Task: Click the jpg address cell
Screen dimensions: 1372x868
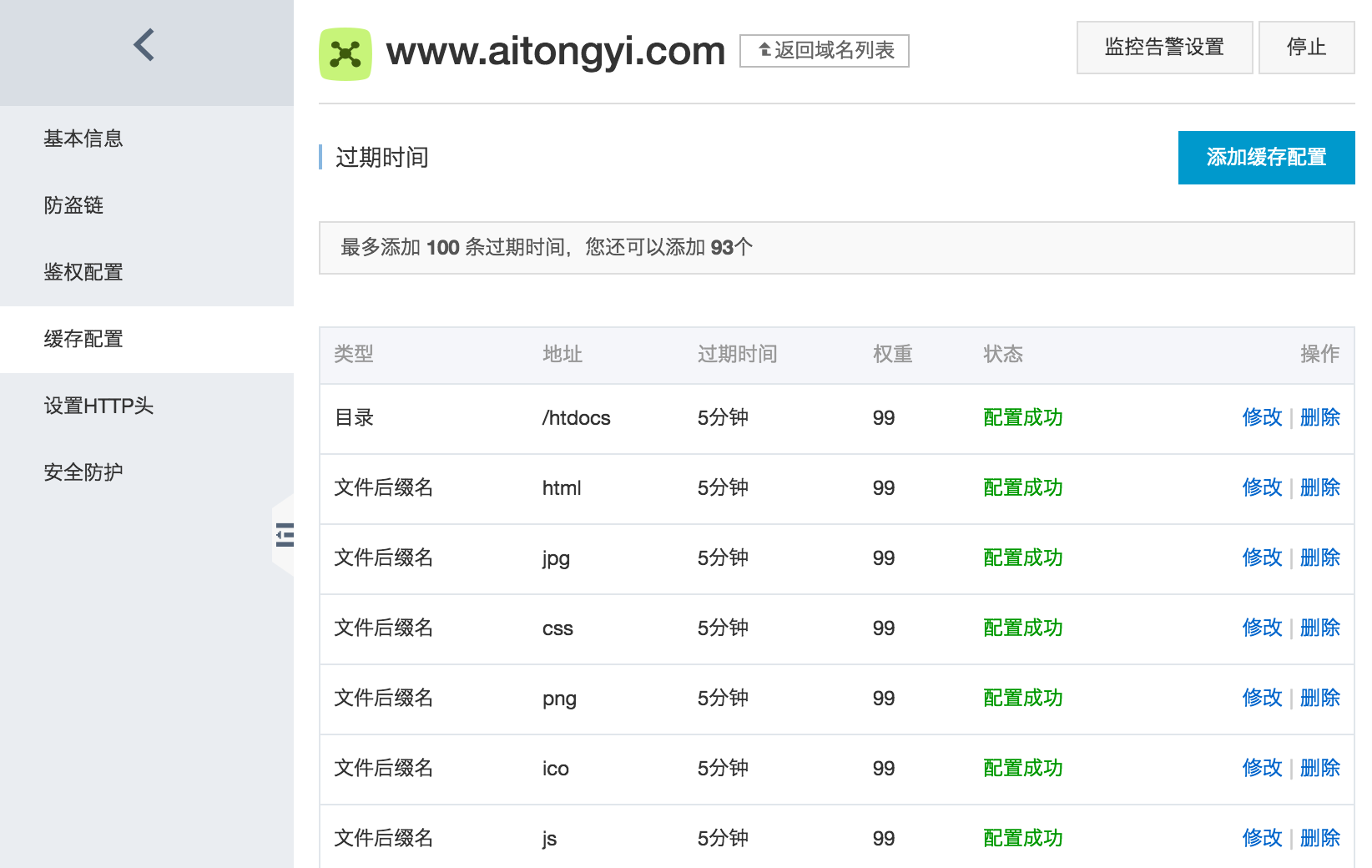Action: [556, 558]
